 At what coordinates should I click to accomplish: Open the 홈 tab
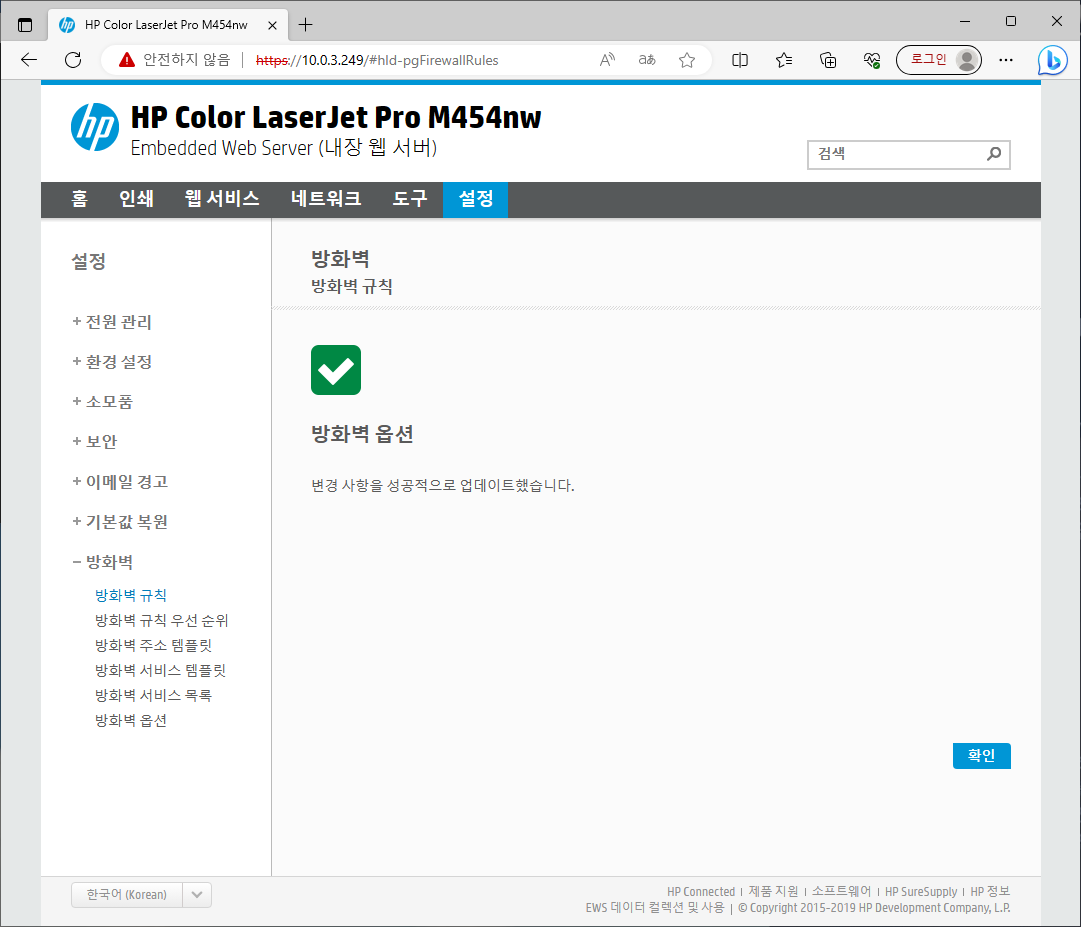click(79, 199)
